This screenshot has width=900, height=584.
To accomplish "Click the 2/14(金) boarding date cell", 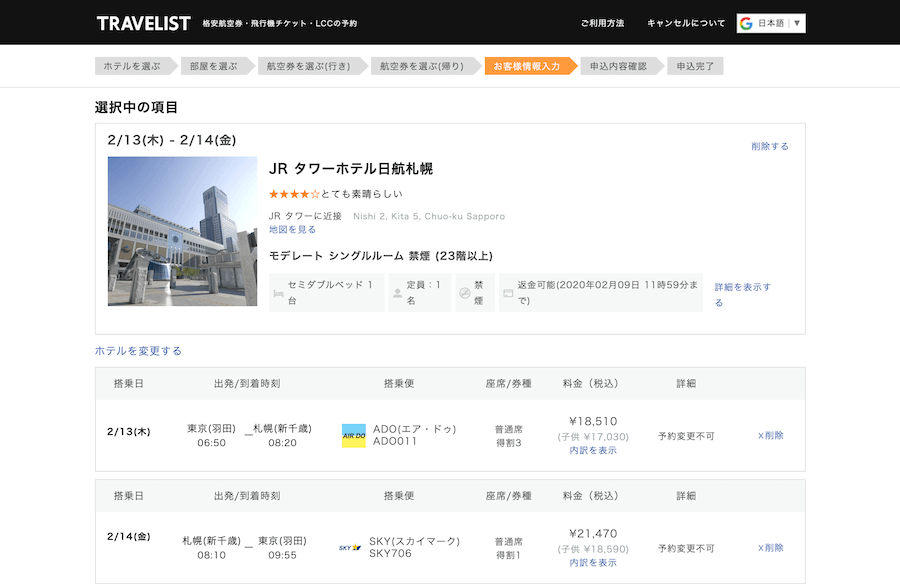I will (x=129, y=536).
